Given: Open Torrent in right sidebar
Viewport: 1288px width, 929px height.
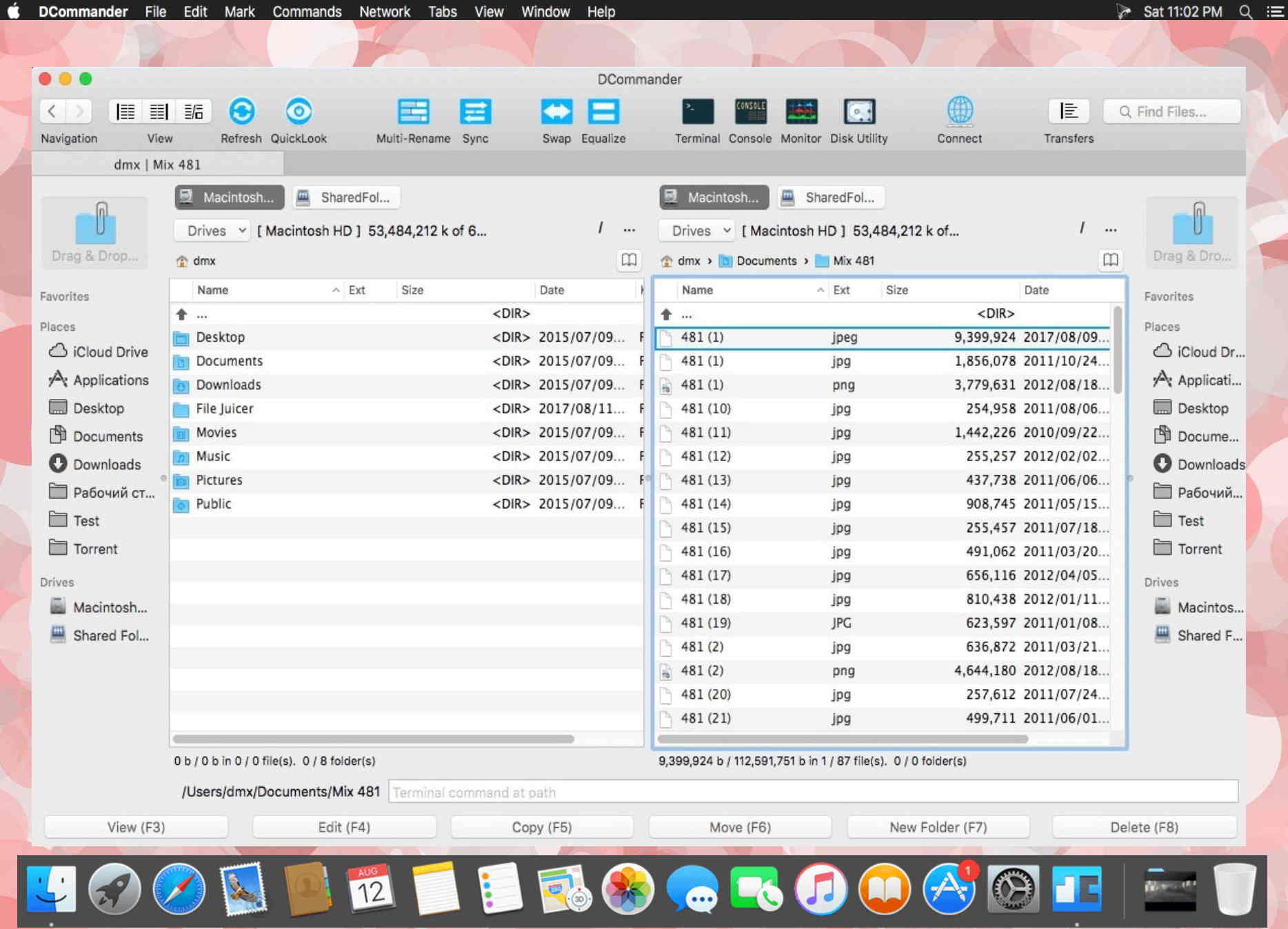Looking at the screenshot, I should [1187, 549].
